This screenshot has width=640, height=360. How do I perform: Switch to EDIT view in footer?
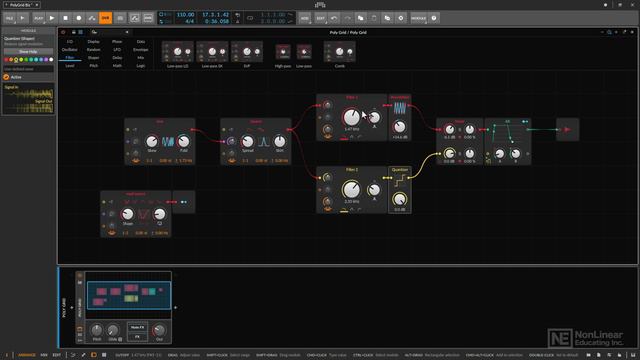(x=57, y=355)
